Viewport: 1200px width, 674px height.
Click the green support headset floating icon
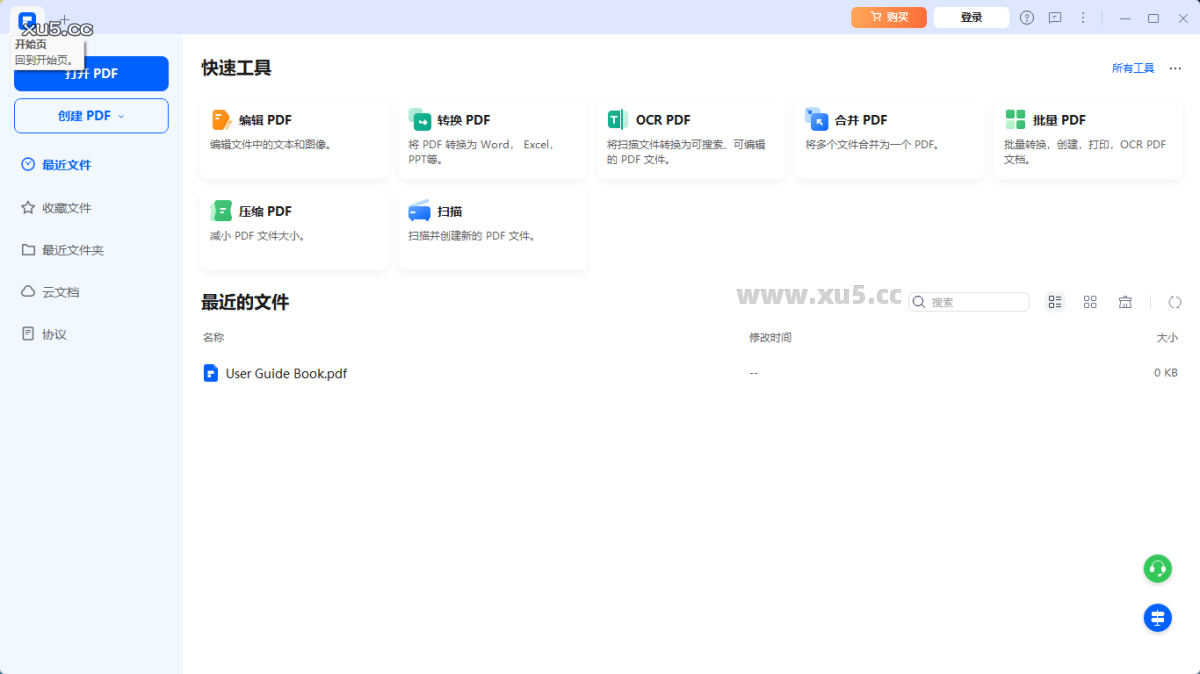pos(1157,568)
